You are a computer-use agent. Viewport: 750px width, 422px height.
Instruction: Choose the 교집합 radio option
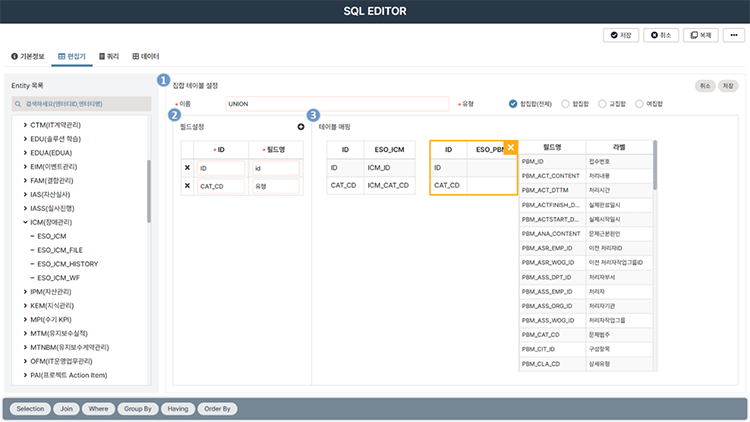(601, 103)
